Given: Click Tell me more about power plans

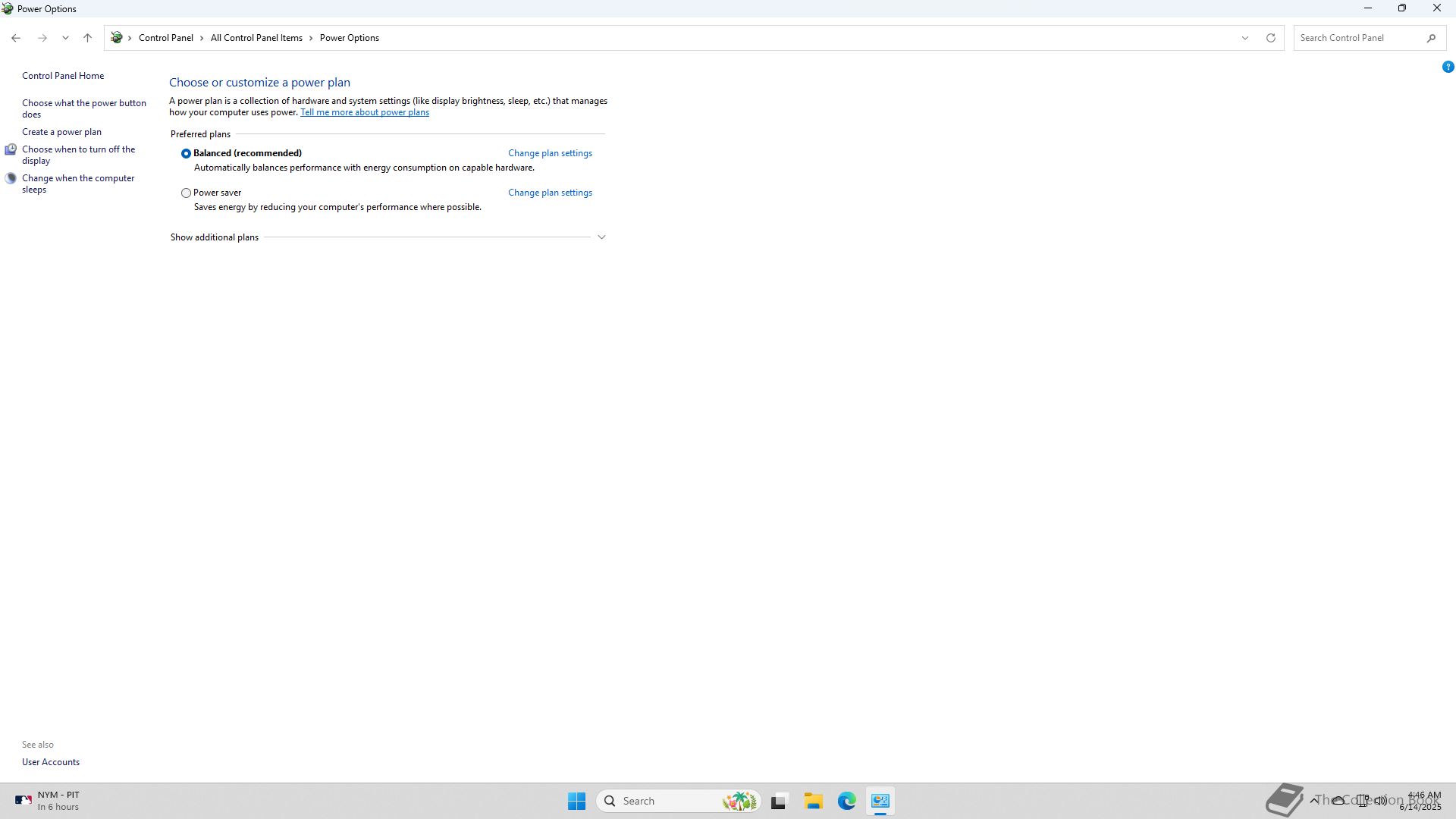Looking at the screenshot, I should tap(364, 112).
